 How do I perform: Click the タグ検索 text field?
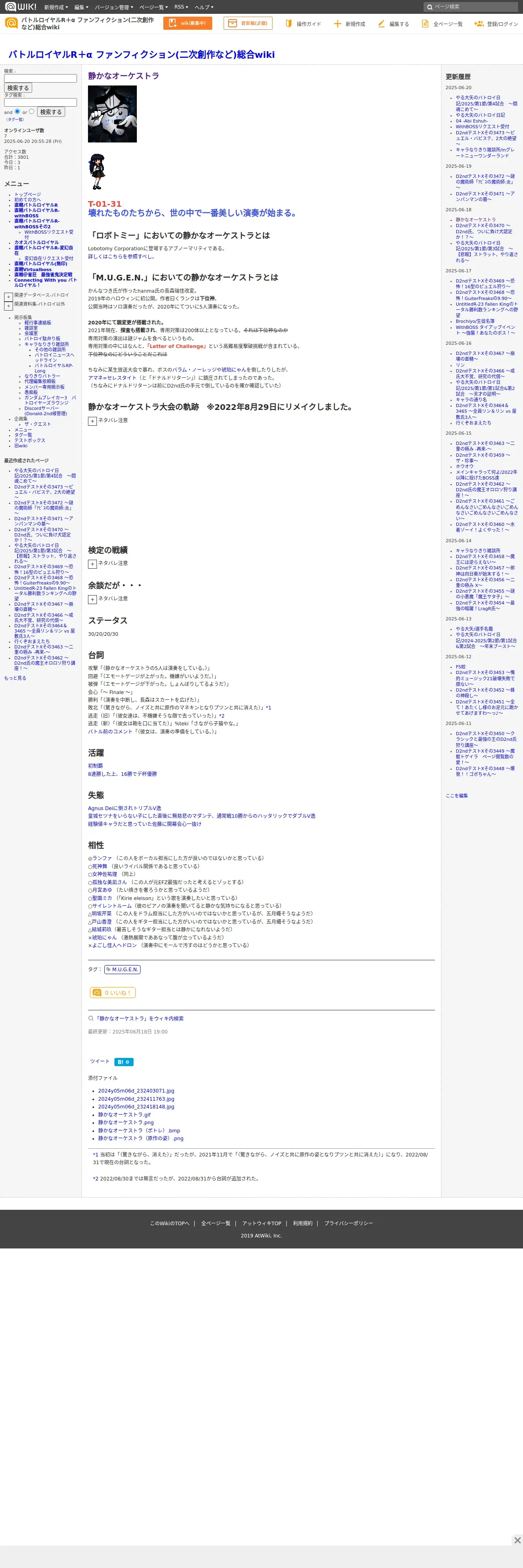click(40, 102)
